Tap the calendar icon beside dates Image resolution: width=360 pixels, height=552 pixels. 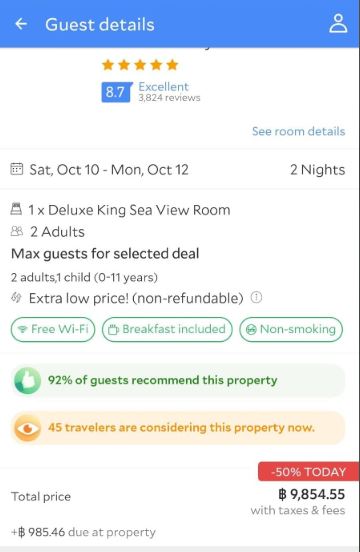point(17,169)
